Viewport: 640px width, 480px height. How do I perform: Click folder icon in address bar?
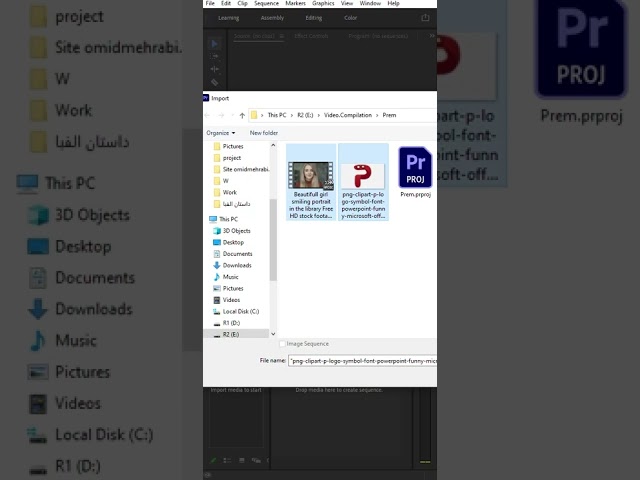[x=254, y=115]
